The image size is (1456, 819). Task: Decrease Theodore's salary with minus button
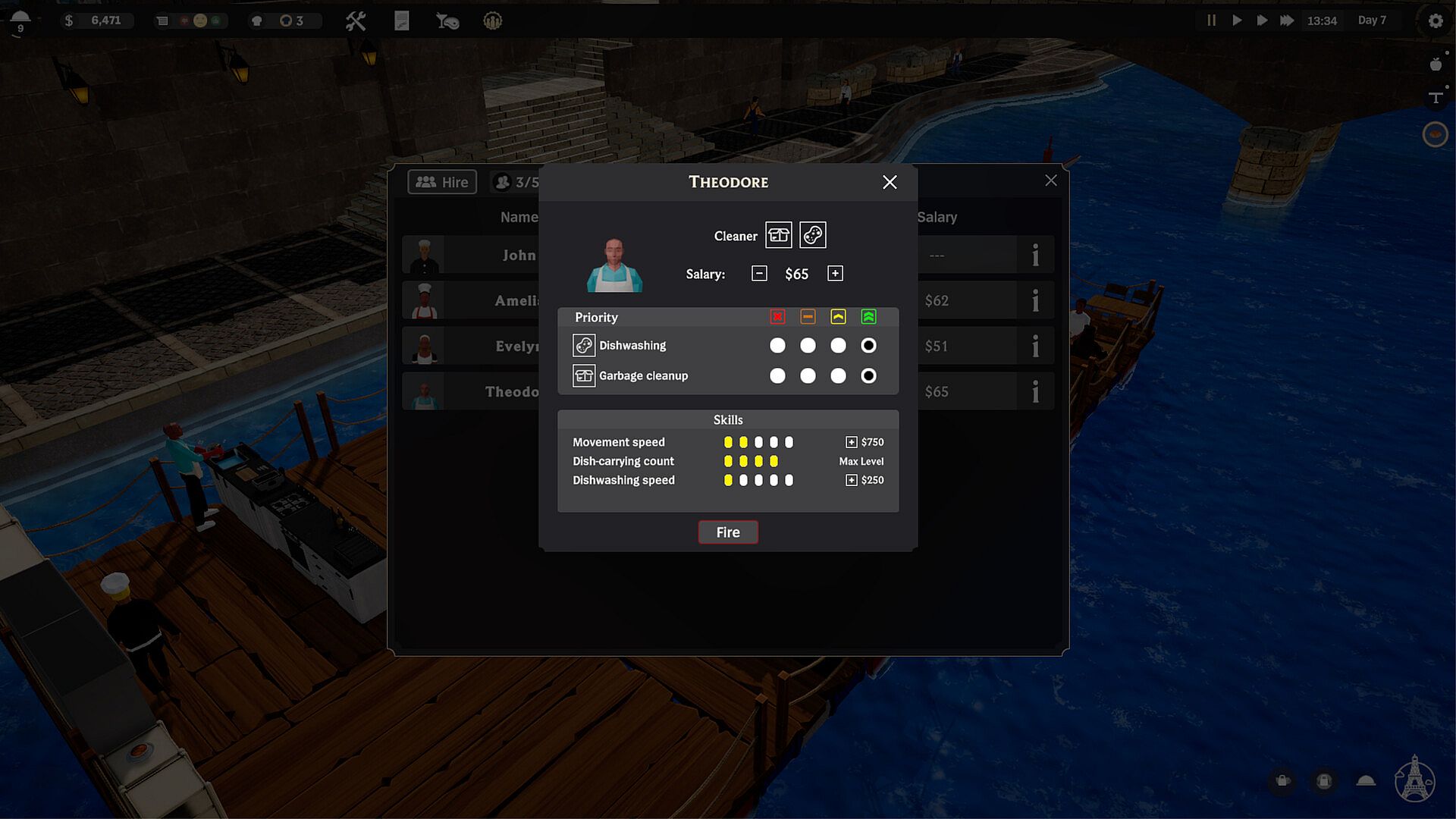pyautogui.click(x=759, y=274)
